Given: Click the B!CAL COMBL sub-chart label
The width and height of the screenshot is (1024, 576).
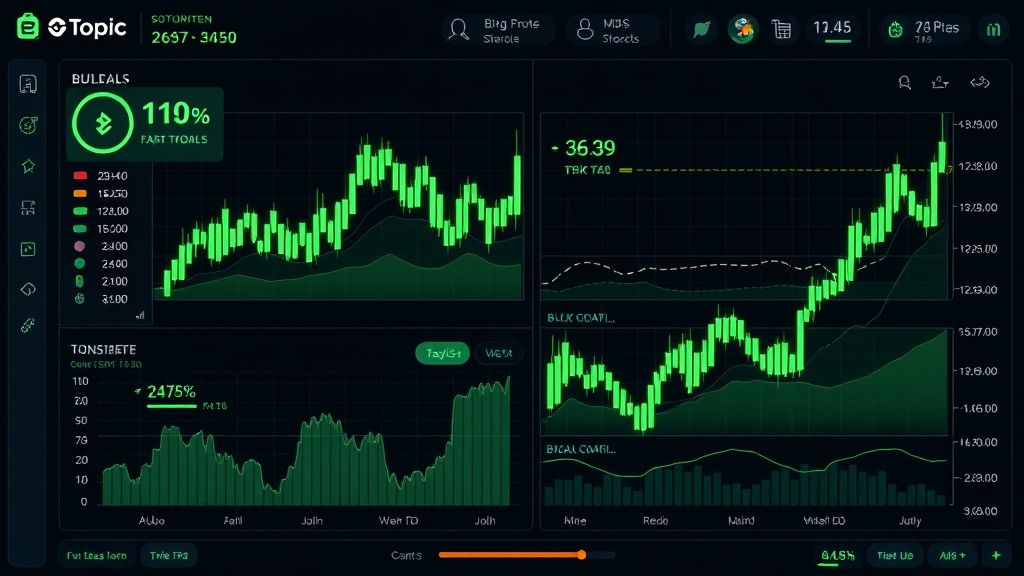Looking at the screenshot, I should [581, 449].
